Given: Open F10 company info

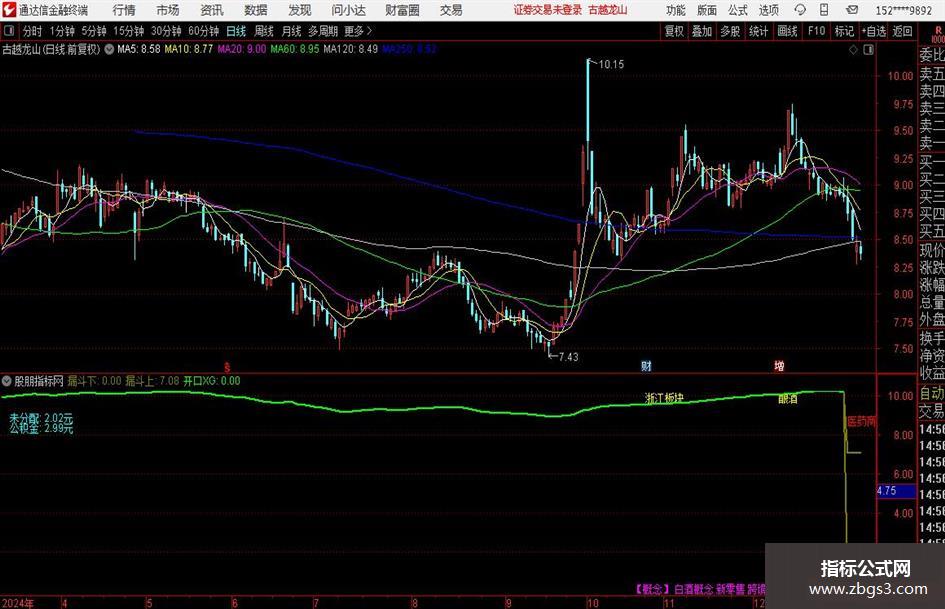Looking at the screenshot, I should (816, 31).
